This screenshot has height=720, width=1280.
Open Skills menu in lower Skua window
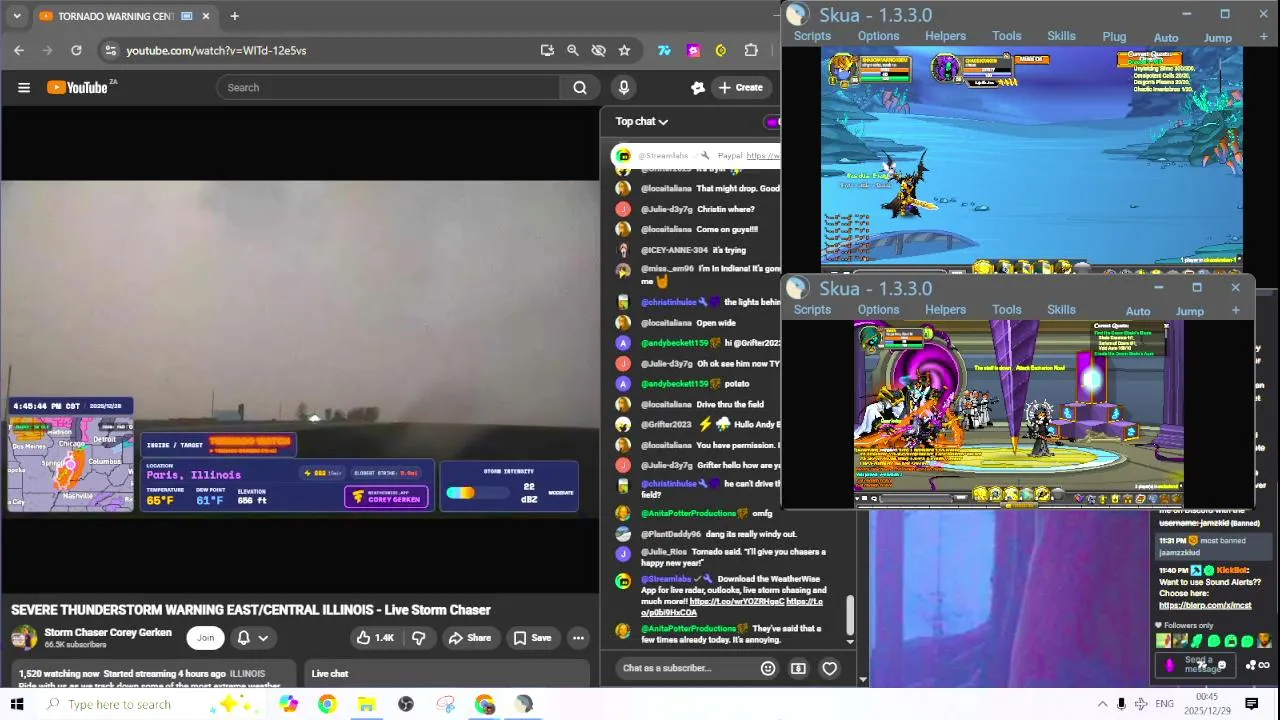click(x=1061, y=310)
